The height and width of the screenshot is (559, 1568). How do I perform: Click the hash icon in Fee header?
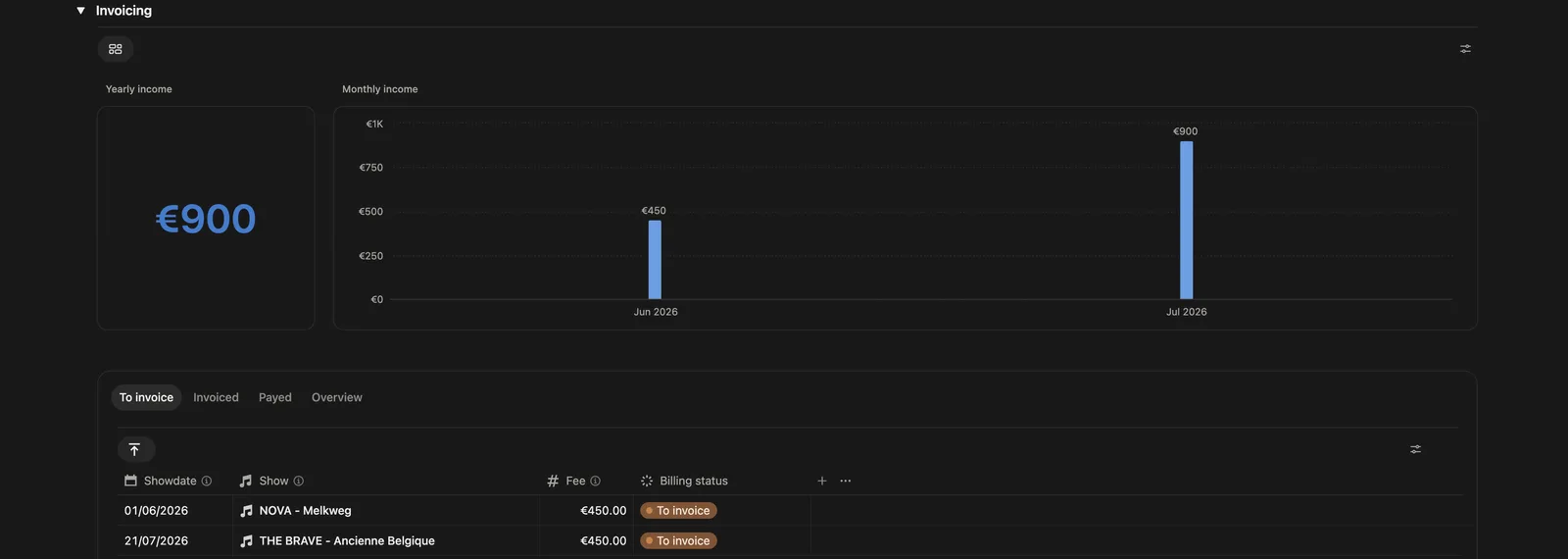click(x=553, y=481)
